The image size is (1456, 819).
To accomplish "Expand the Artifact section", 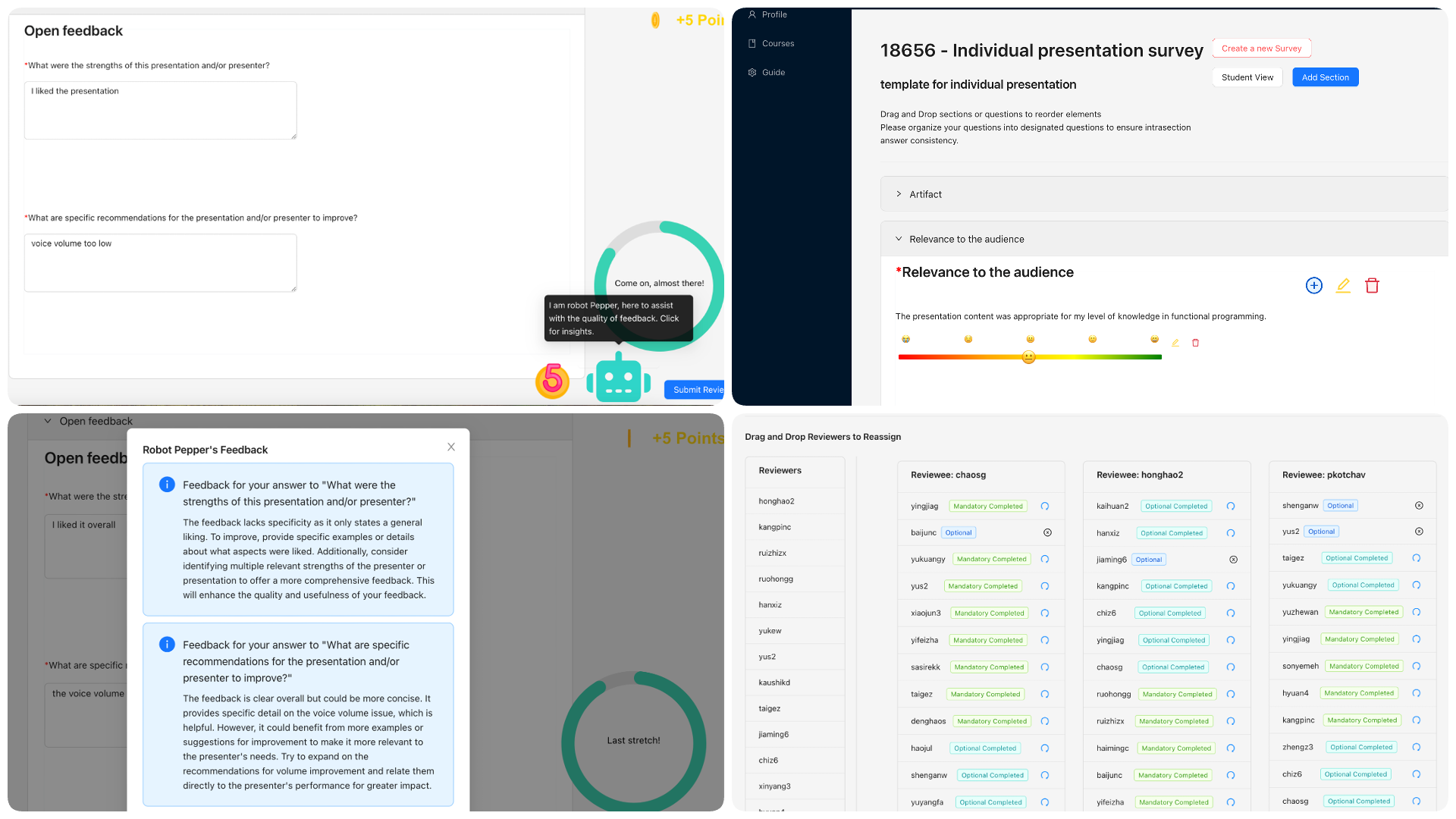I will click(x=899, y=194).
